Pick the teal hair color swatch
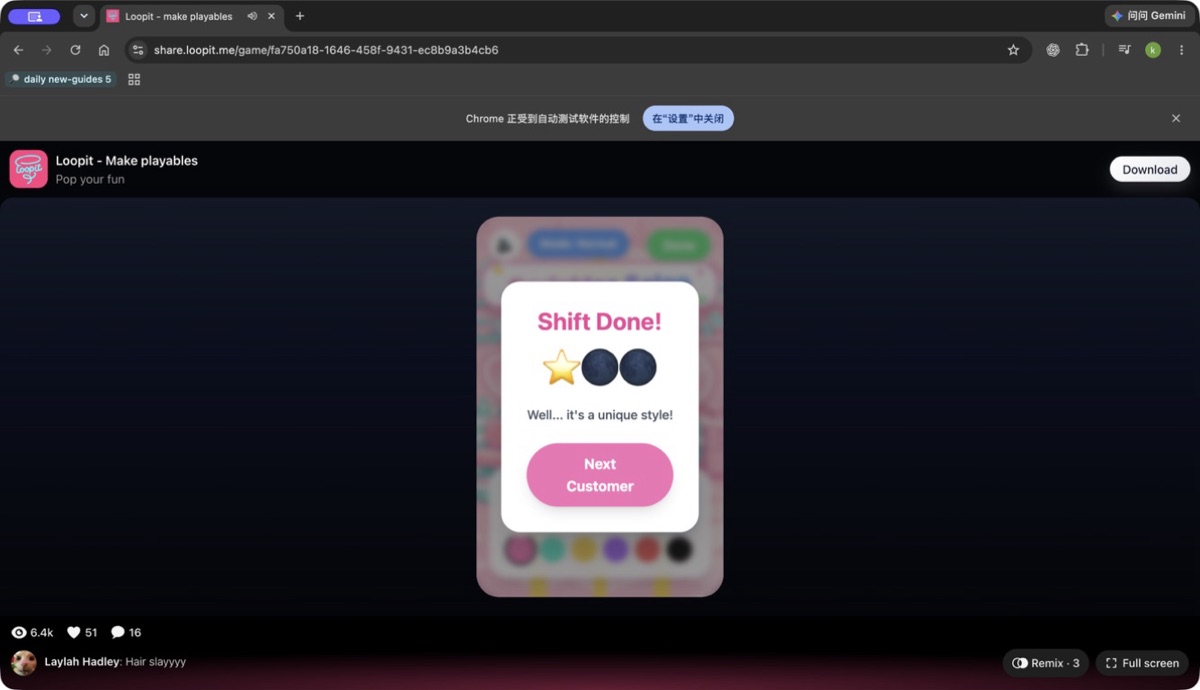The image size is (1200, 690). pyautogui.click(x=552, y=548)
